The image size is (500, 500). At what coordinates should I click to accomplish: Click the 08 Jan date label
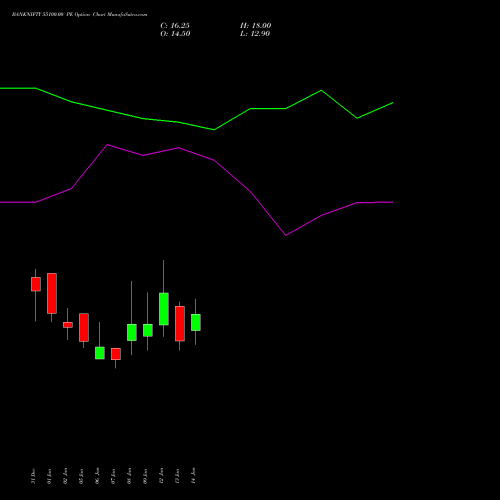click(x=129, y=476)
